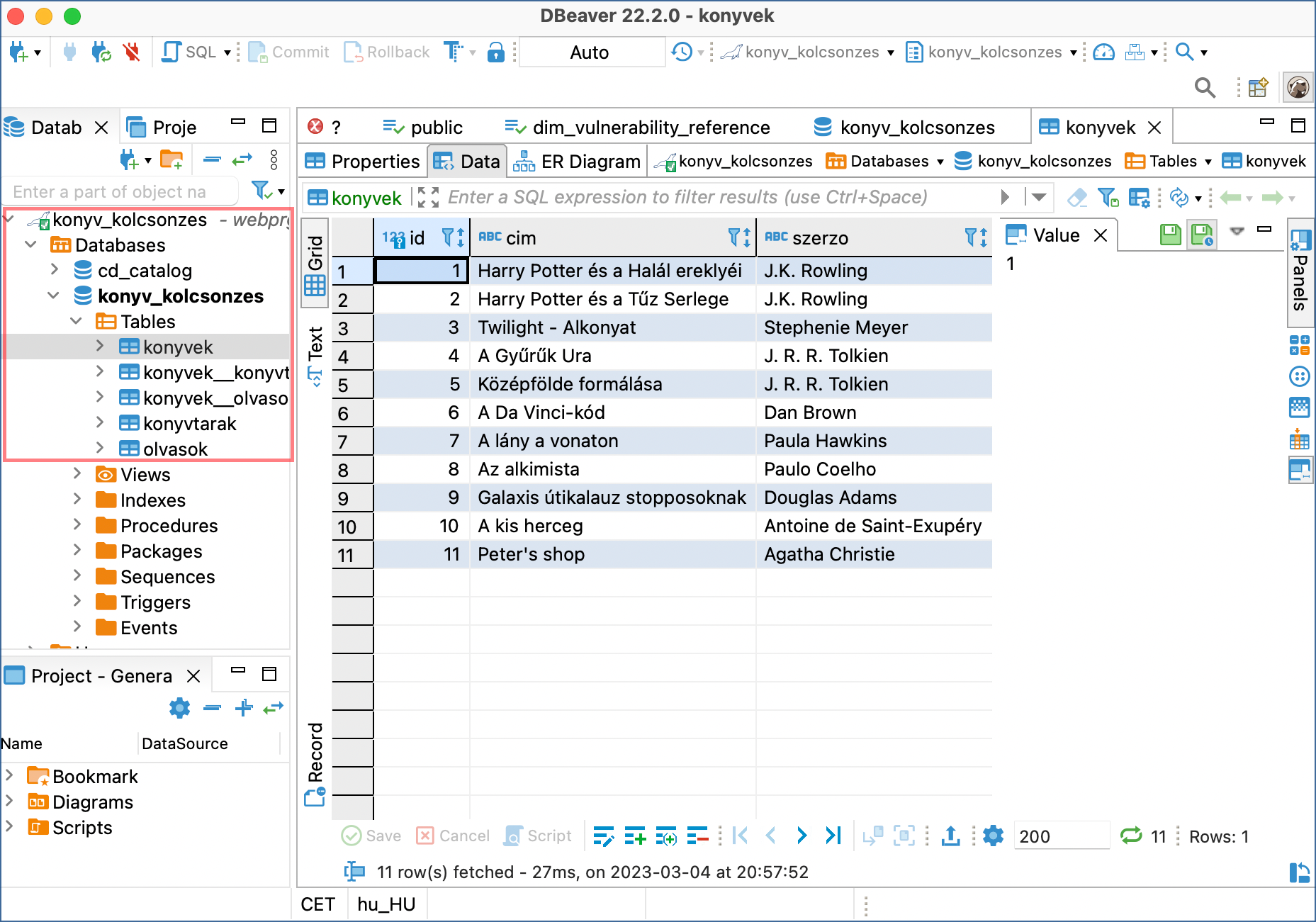Open the public editor tab
This screenshot has height=922, width=1316.
coord(422,128)
